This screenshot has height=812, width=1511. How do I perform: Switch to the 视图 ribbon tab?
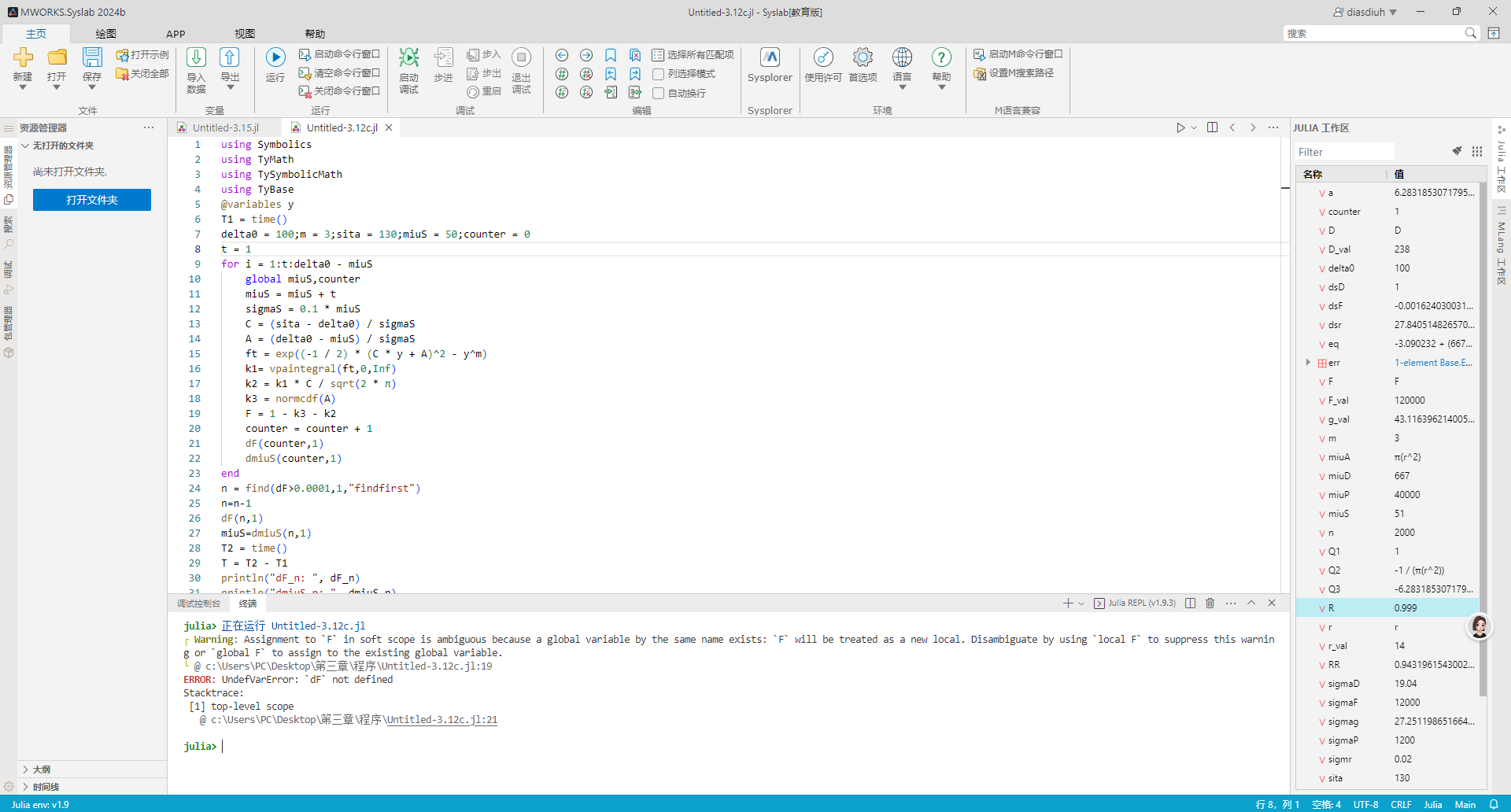pyautogui.click(x=245, y=34)
